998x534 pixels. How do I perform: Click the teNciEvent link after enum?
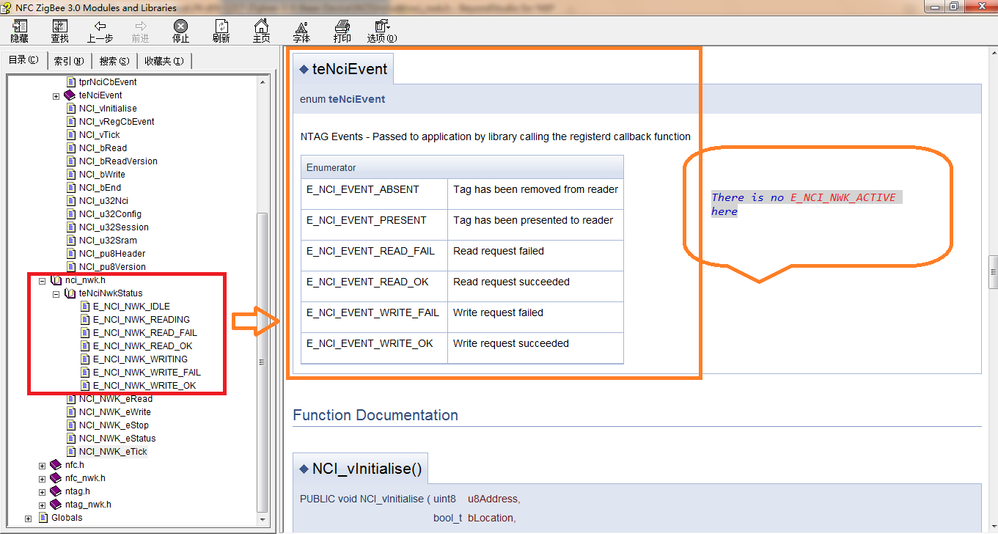click(x=356, y=99)
